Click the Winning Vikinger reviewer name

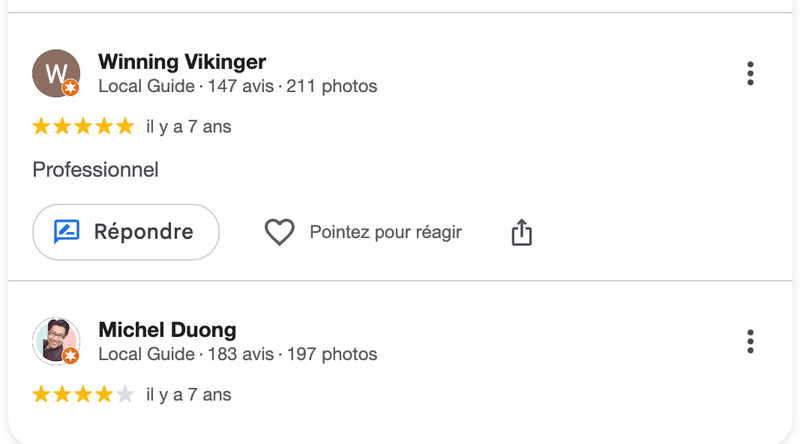tap(182, 62)
